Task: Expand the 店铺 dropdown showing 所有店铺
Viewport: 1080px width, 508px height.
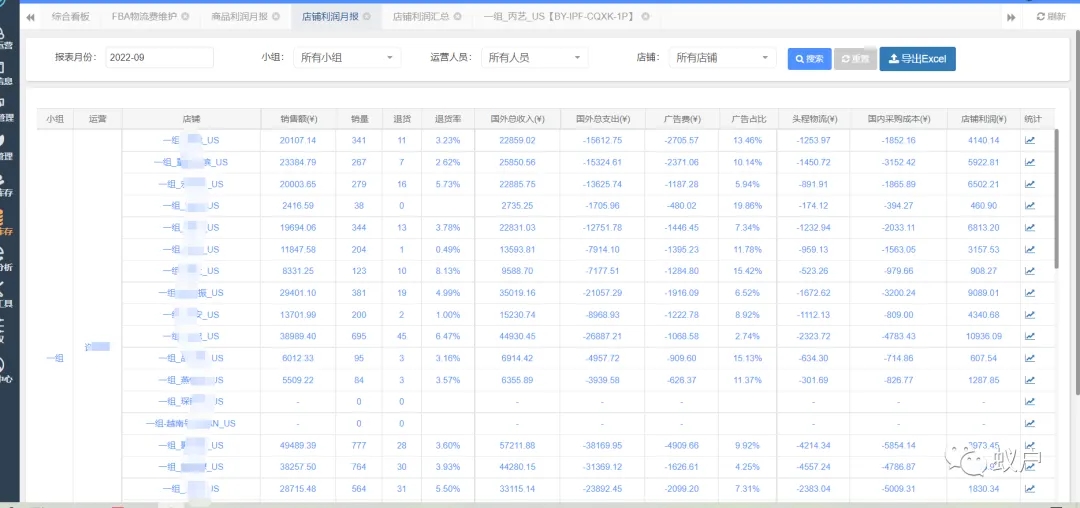Action: tap(722, 58)
